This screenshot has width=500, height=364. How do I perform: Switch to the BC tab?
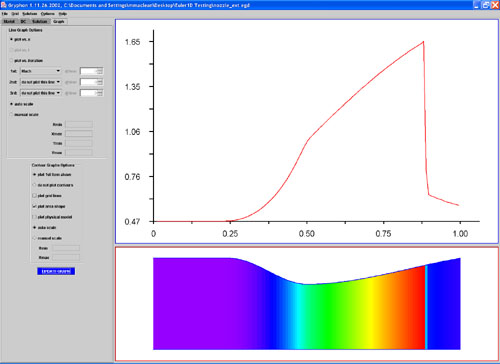23,21
